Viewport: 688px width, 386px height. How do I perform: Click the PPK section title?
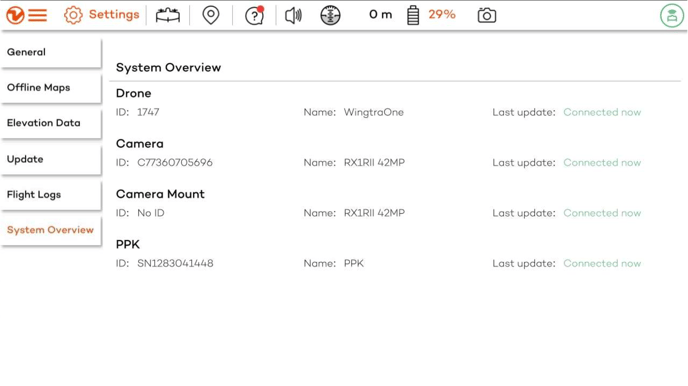click(128, 245)
